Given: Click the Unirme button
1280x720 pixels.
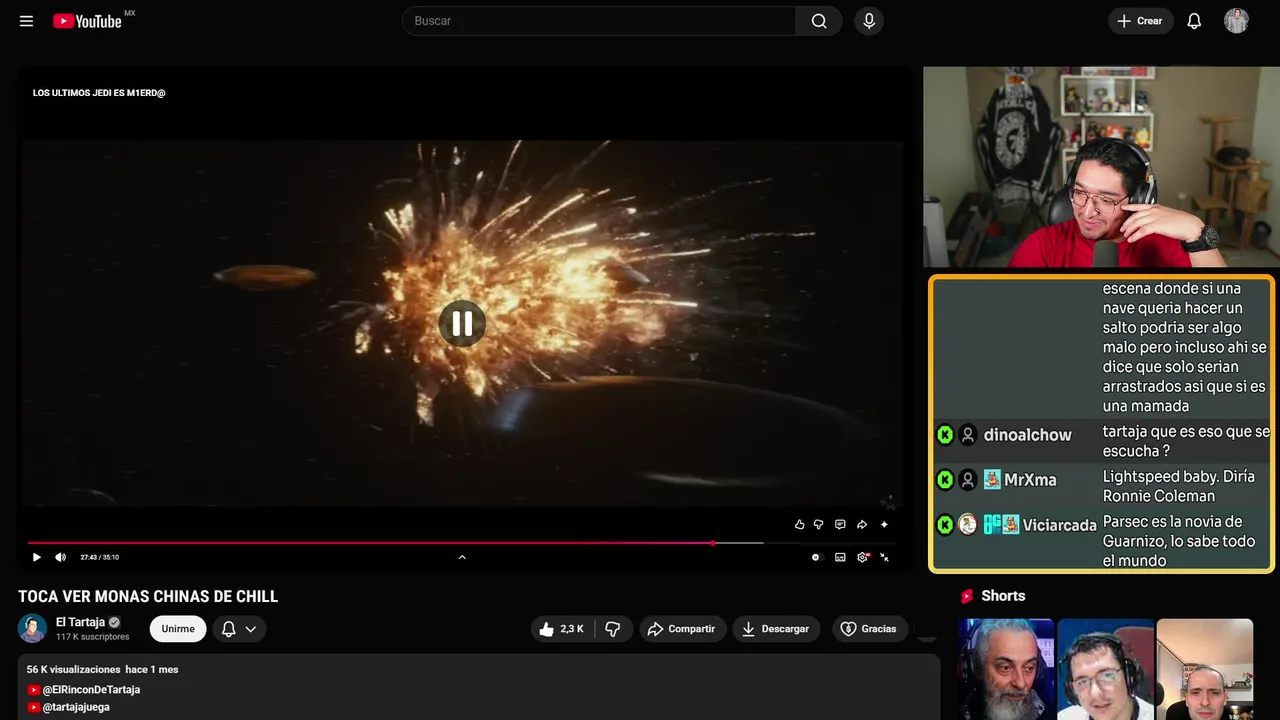Looking at the screenshot, I should (x=178, y=629).
